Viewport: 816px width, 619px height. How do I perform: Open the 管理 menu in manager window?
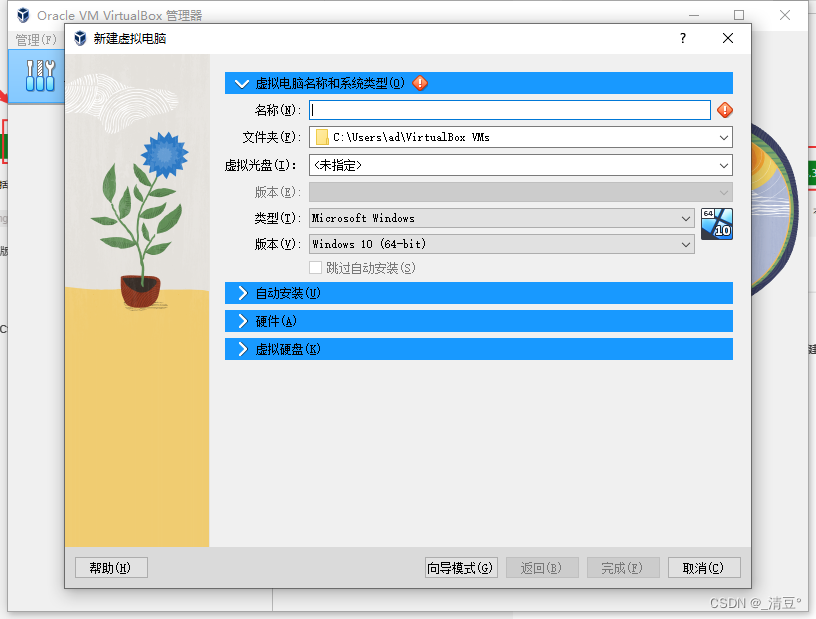[35, 40]
